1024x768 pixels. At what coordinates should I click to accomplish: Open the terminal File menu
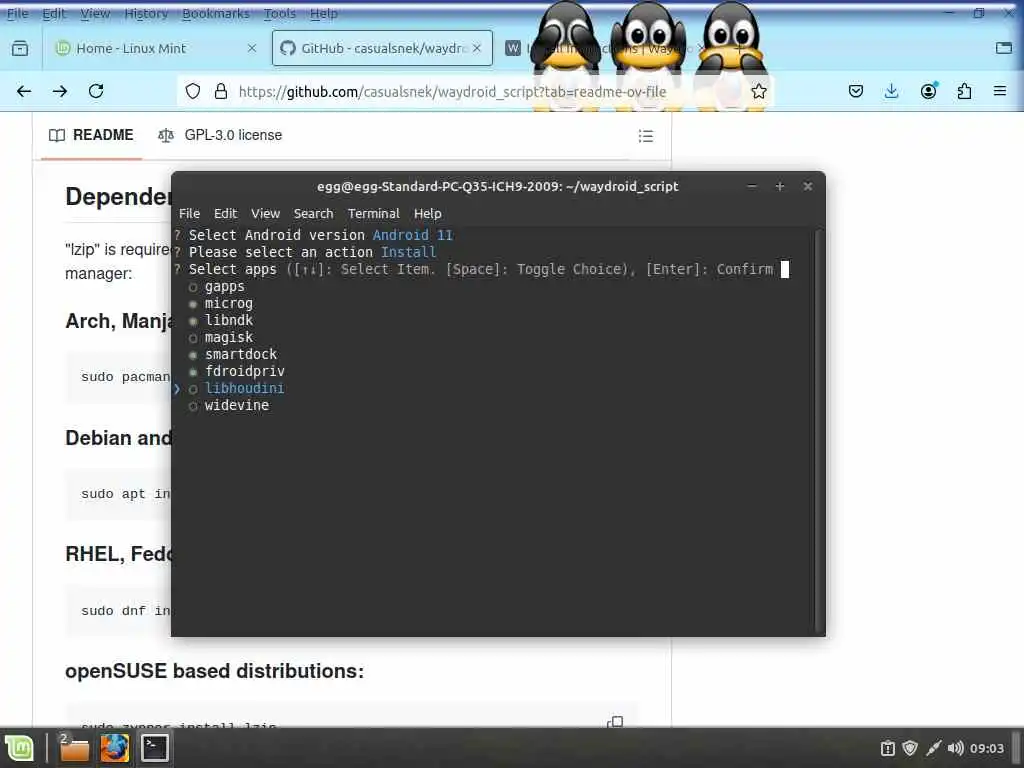click(189, 214)
